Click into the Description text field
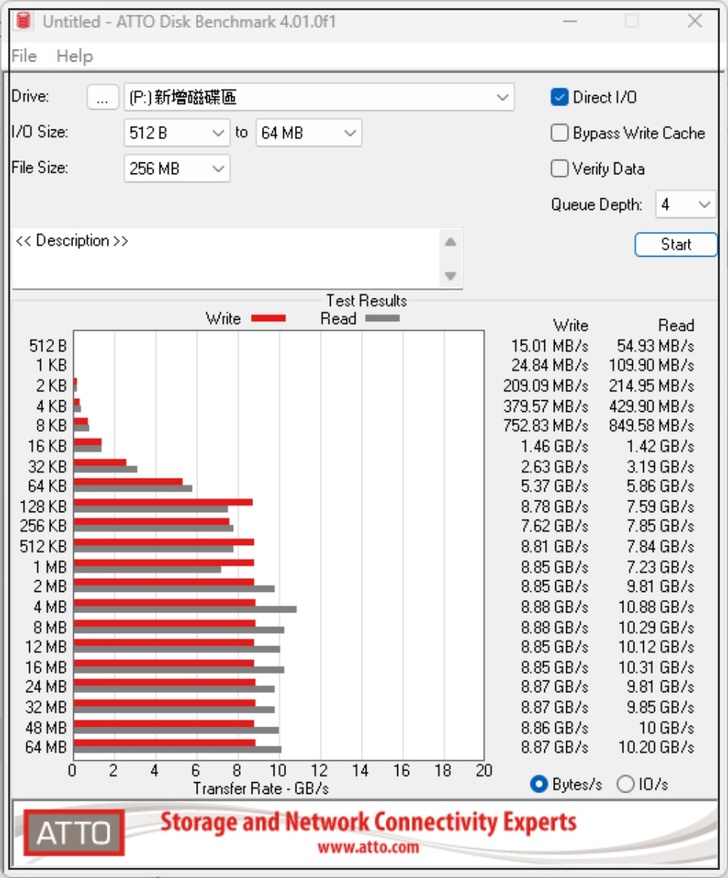This screenshot has width=728, height=878. [226, 258]
